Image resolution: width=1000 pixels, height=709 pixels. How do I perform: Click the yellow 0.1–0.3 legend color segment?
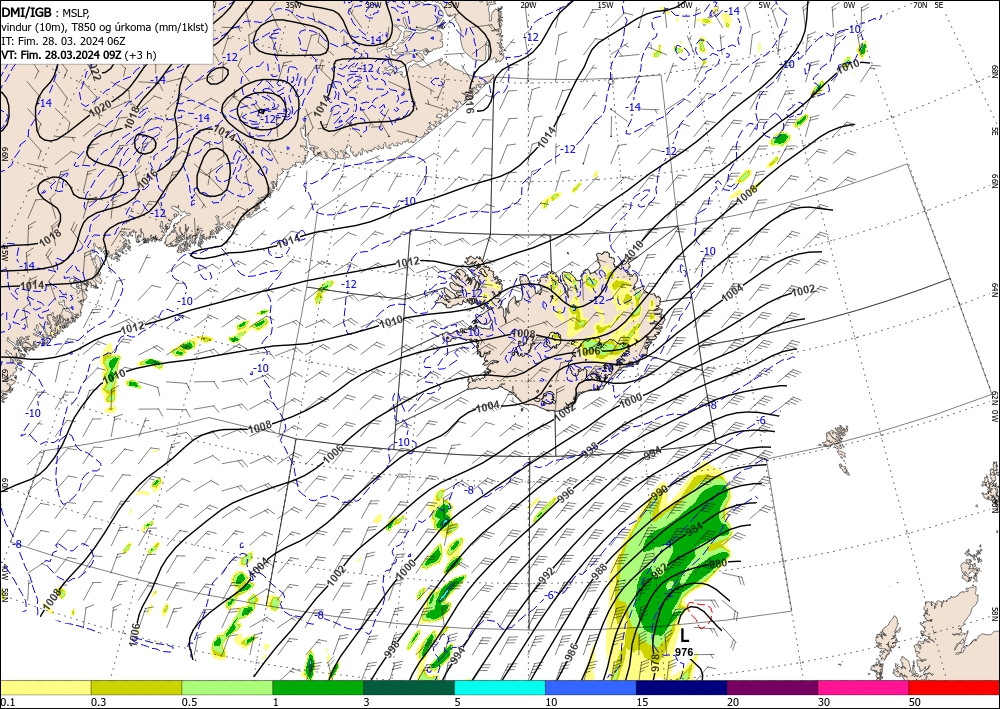click(x=45, y=687)
